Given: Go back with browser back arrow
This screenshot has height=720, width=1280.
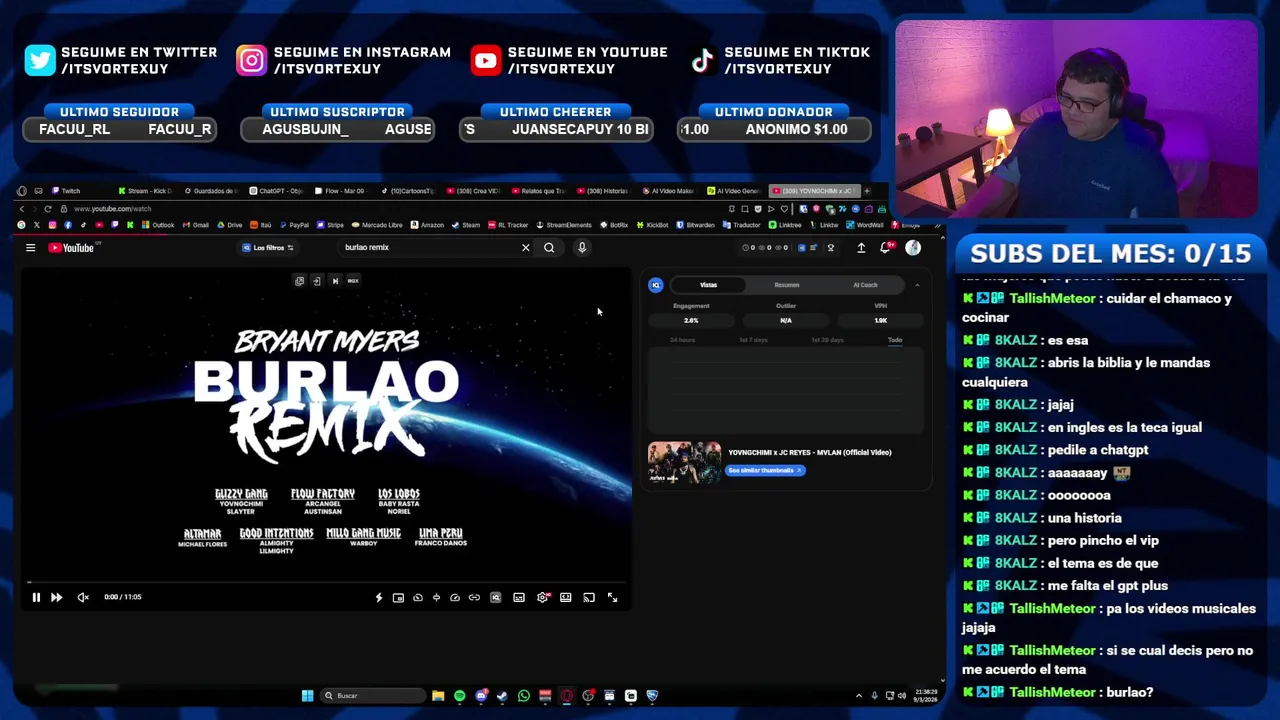Looking at the screenshot, I should click(x=21, y=209).
